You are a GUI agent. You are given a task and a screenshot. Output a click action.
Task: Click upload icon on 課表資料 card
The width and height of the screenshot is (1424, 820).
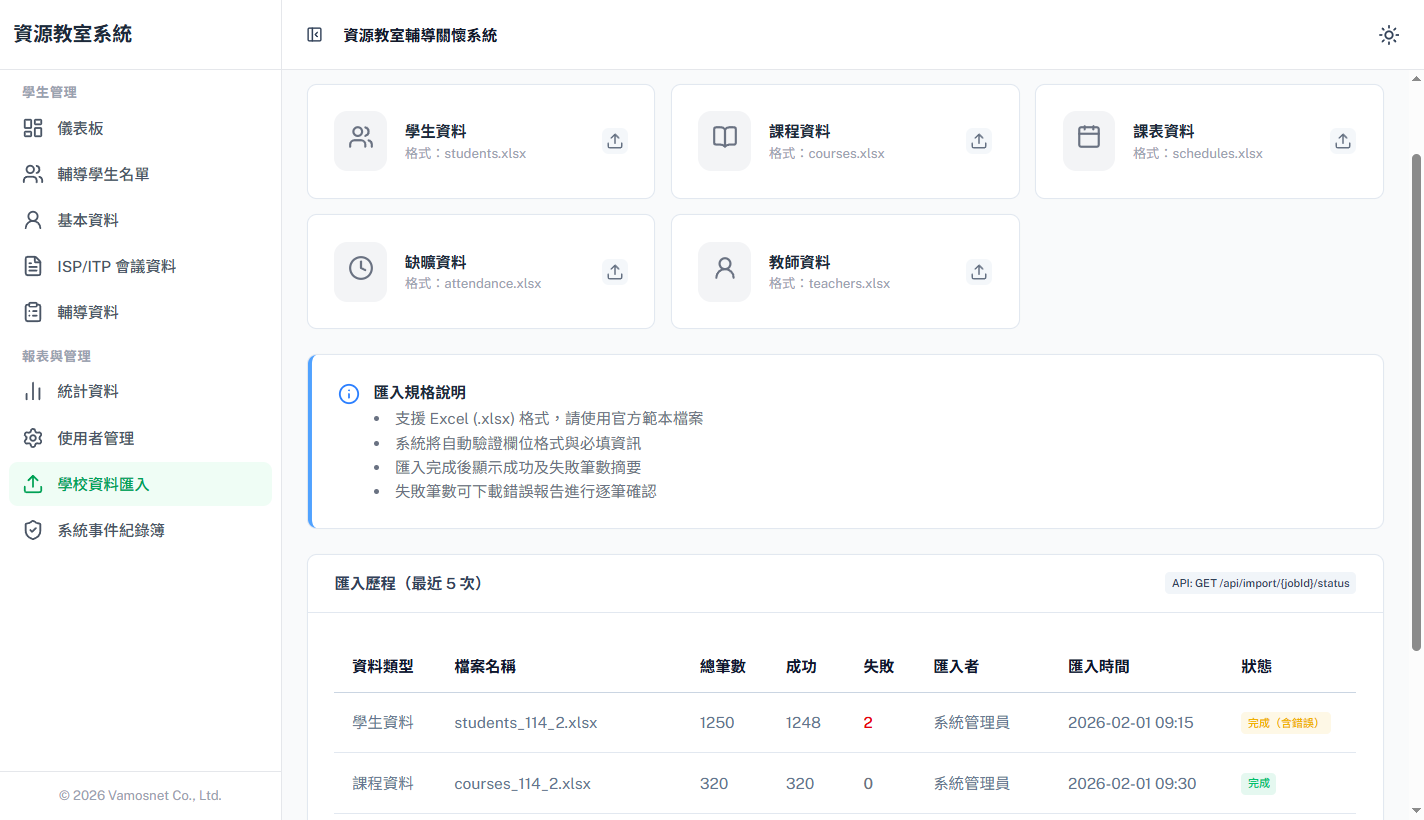1343,141
